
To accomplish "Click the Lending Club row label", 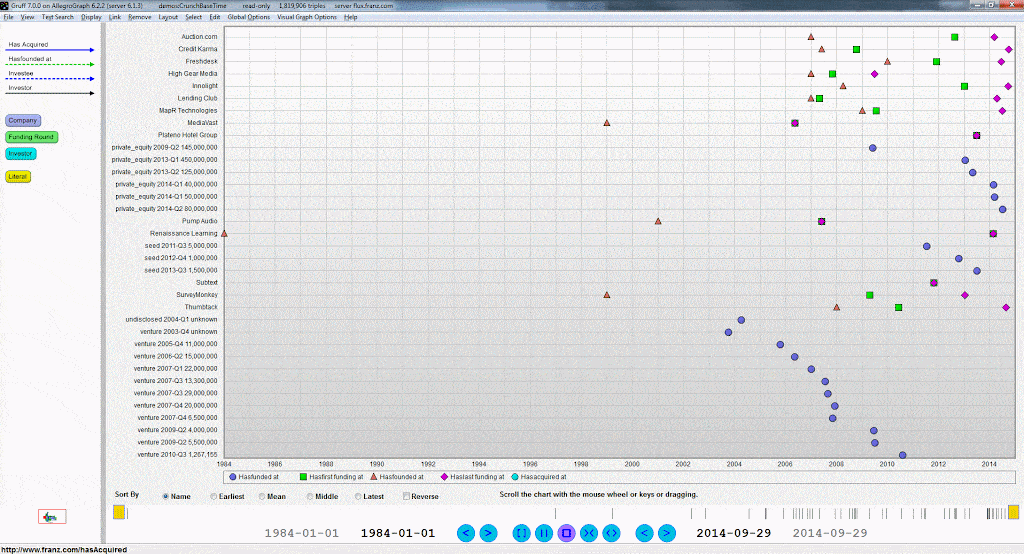I will pos(197,99).
